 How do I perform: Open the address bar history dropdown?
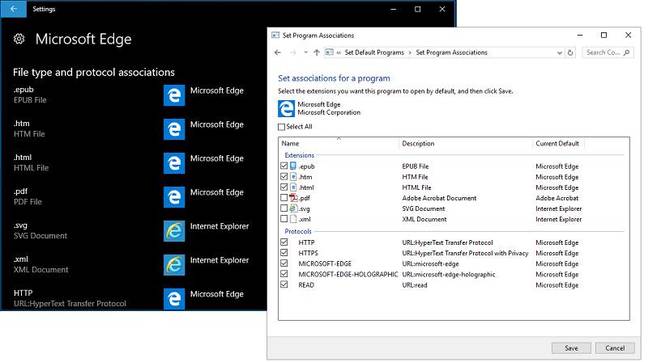click(x=559, y=53)
